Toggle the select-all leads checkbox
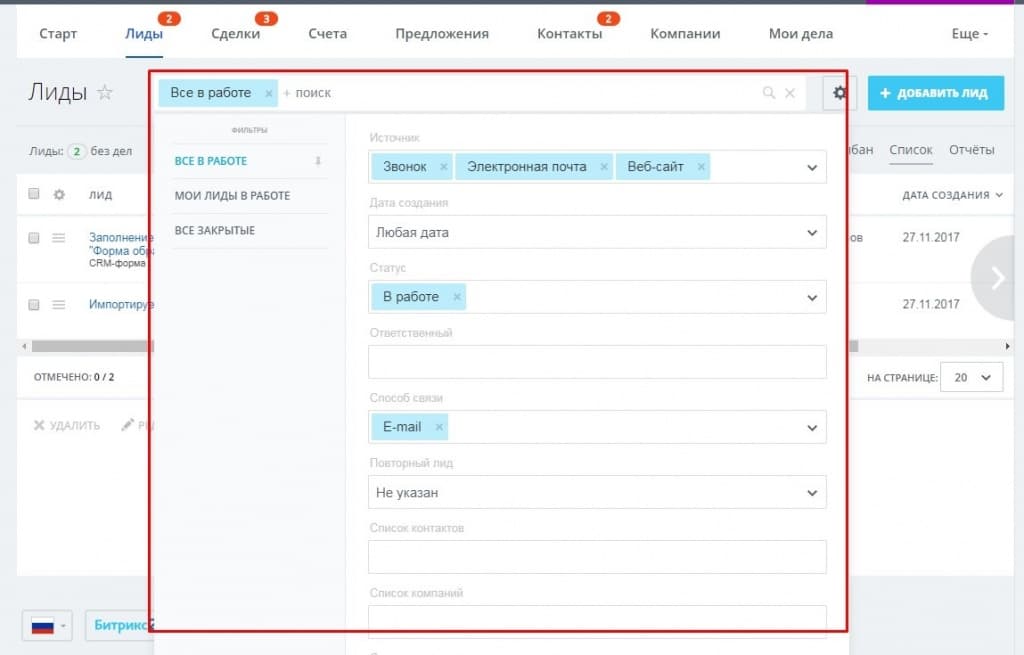This screenshot has width=1024, height=655. pyautogui.click(x=34, y=194)
